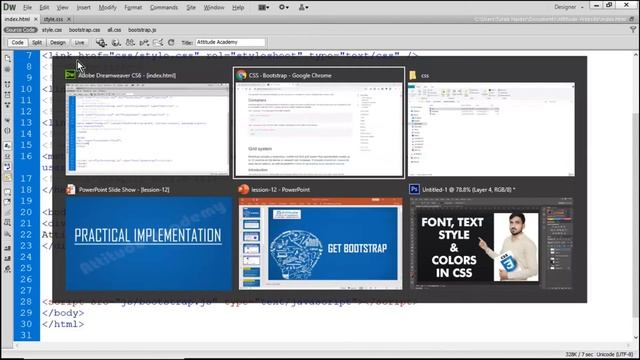Click the Balance Braces icon
Viewport: 640px width, 360px height.
pos(7,131)
